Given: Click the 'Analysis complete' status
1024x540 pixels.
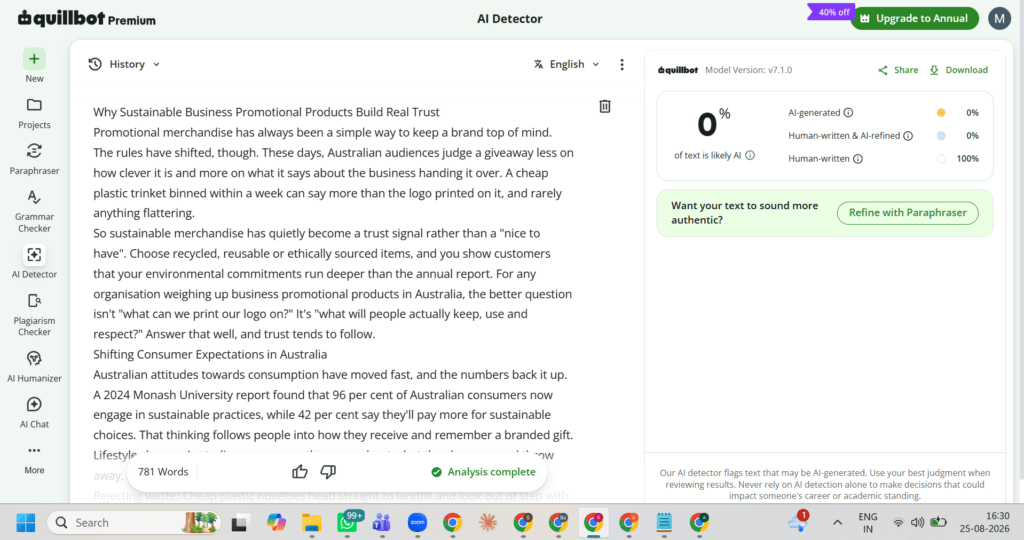Looking at the screenshot, I should (x=483, y=471).
